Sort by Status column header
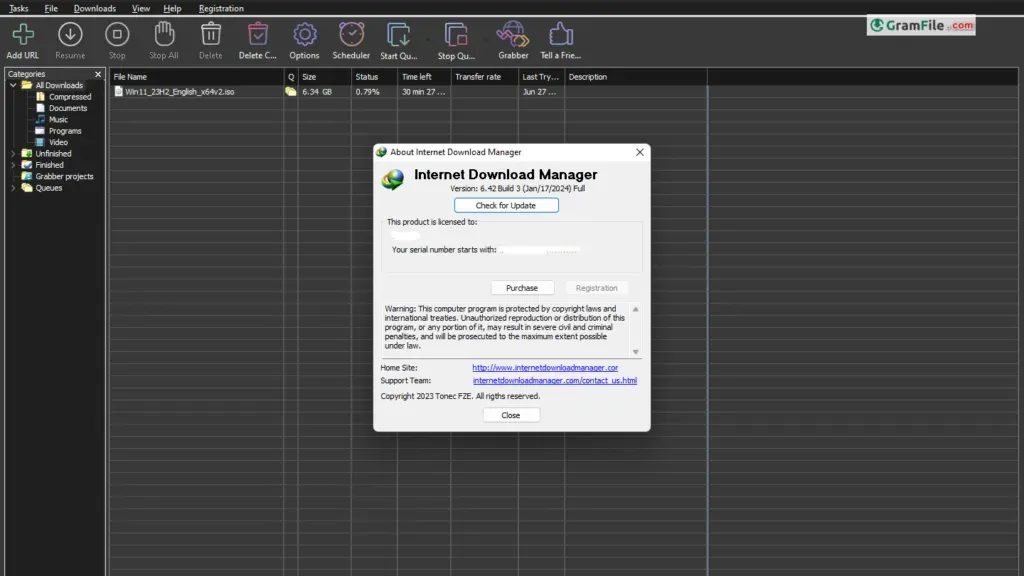The width and height of the screenshot is (1024, 576). pos(374,77)
